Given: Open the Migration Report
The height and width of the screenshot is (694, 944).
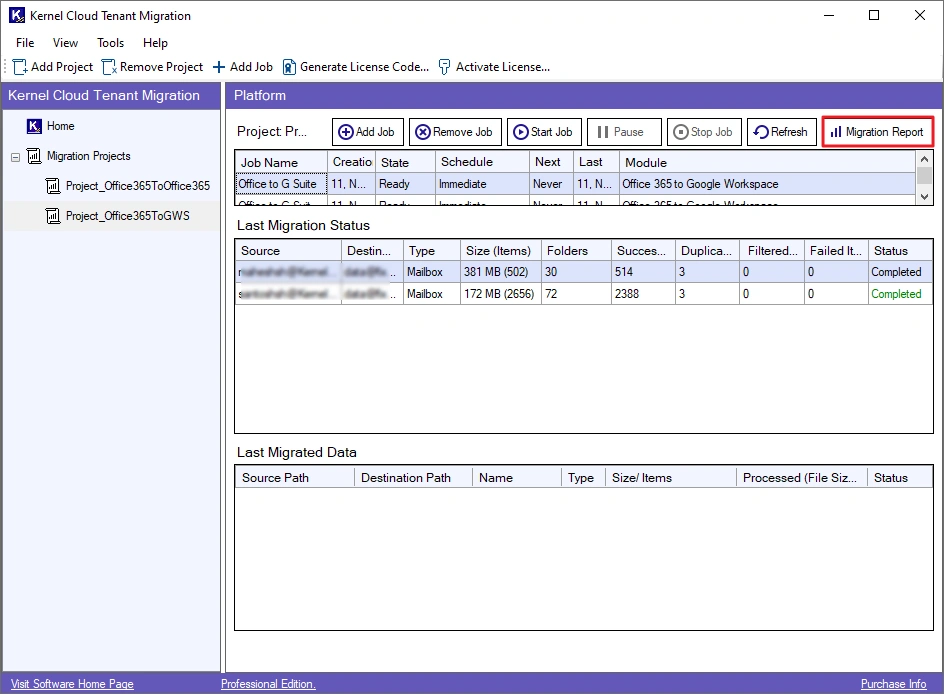Looking at the screenshot, I should pyautogui.click(x=877, y=132).
